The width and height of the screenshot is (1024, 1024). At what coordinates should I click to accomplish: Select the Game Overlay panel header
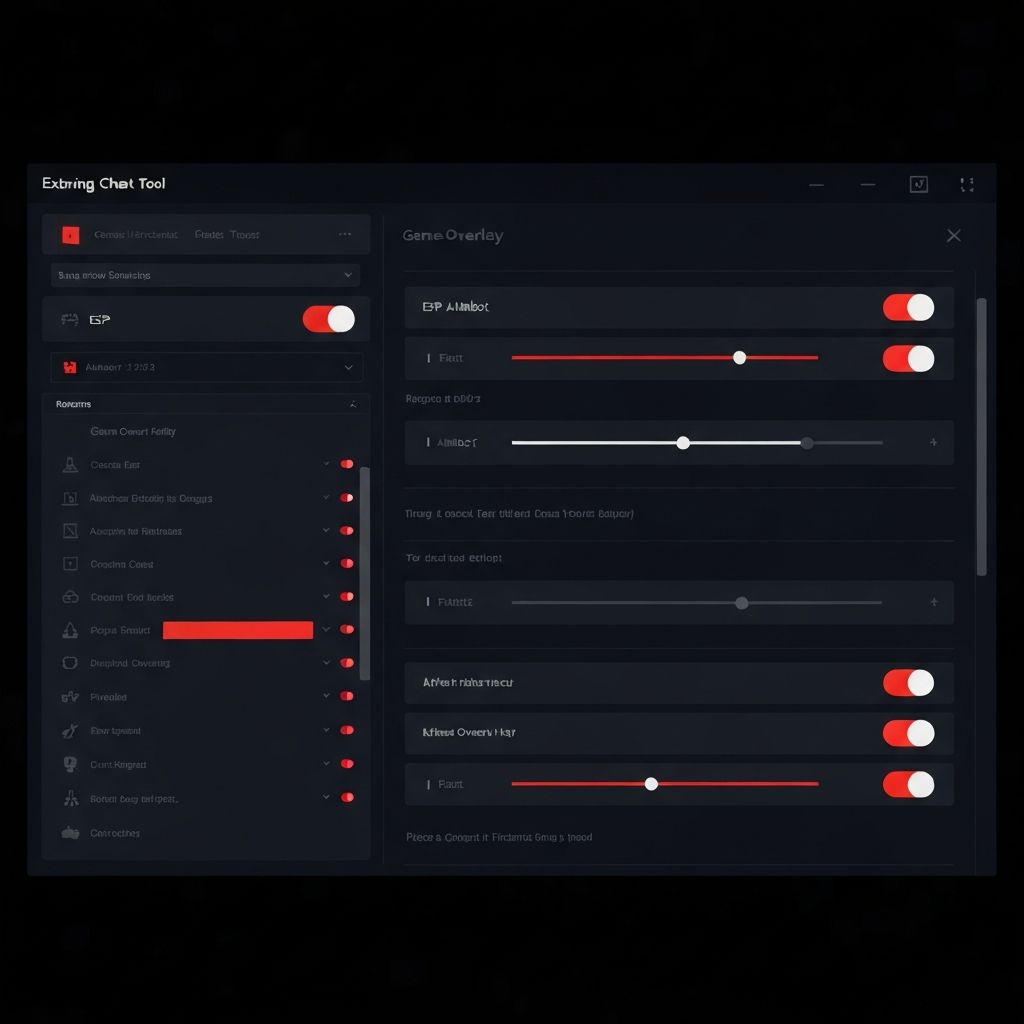[452, 235]
